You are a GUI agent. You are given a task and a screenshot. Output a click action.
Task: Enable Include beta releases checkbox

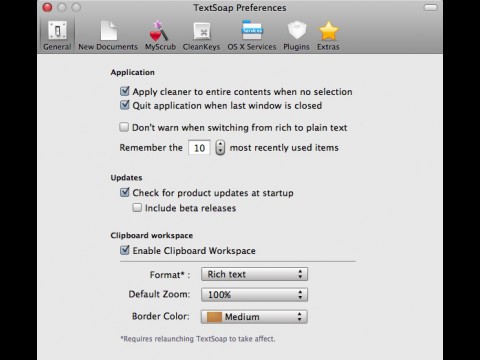click(x=137, y=208)
